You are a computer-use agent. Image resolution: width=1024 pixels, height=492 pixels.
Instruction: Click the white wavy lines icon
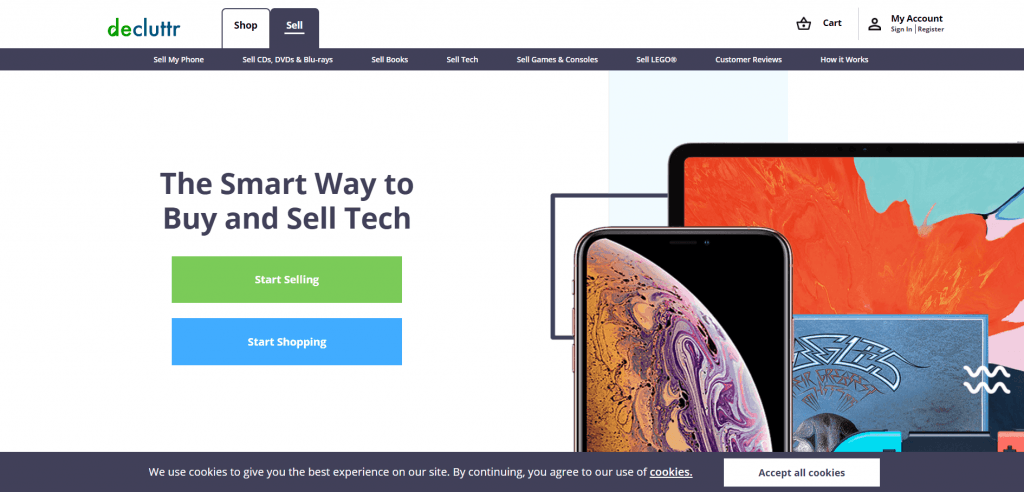tap(986, 380)
